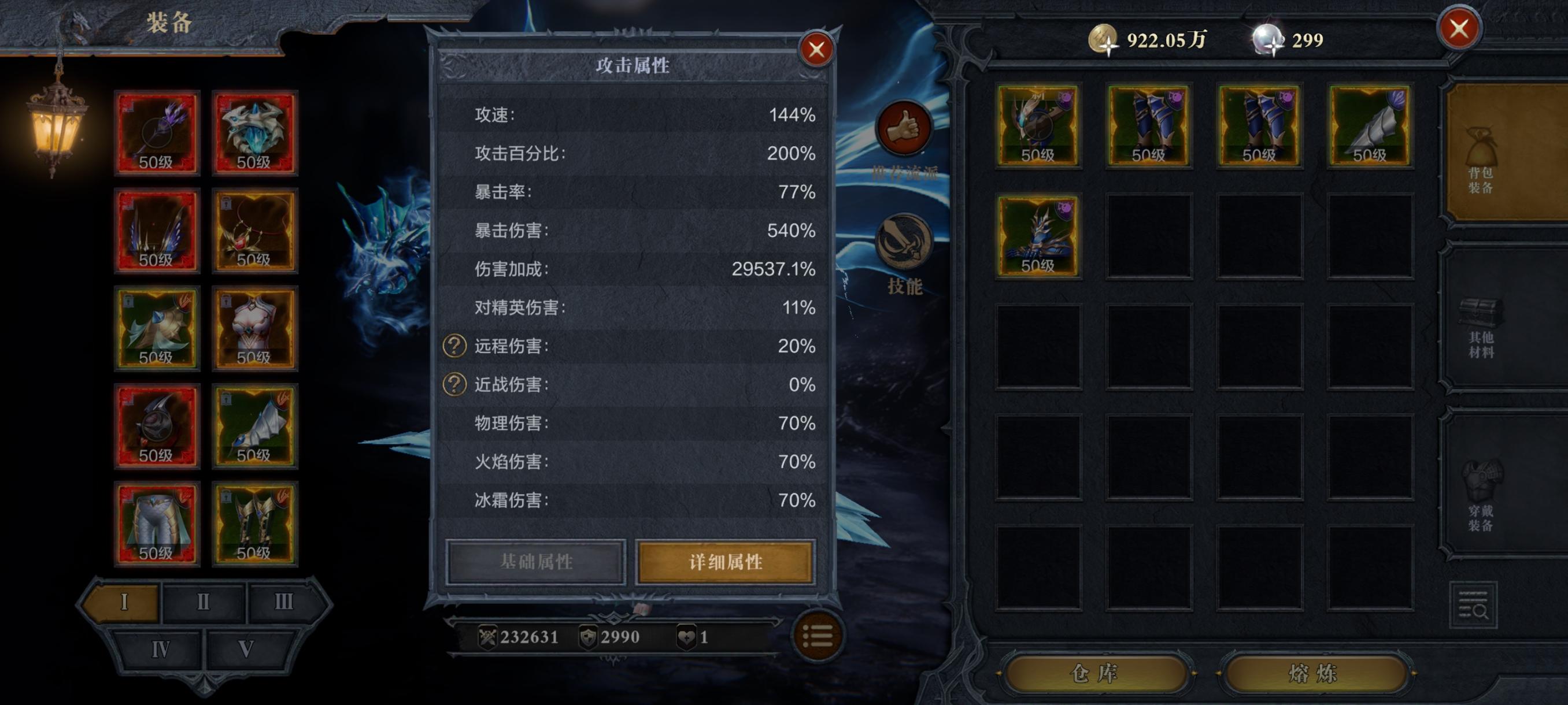Click the gold coin currency icon

point(1103,39)
